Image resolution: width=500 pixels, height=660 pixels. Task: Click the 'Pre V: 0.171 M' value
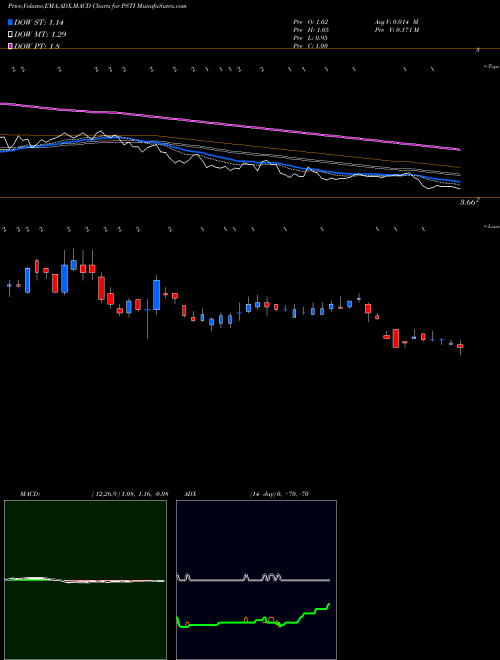tap(396, 30)
